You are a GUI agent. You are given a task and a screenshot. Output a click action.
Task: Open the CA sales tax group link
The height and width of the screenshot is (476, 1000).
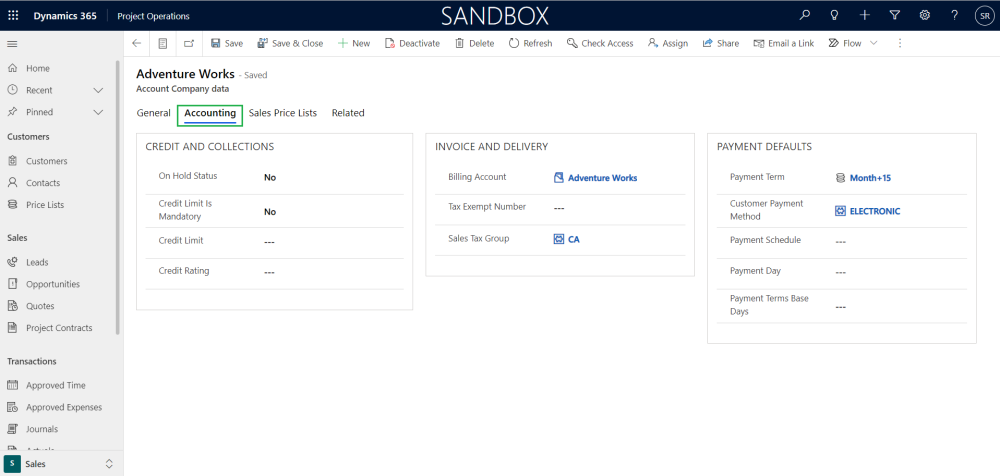pyautogui.click(x=573, y=240)
